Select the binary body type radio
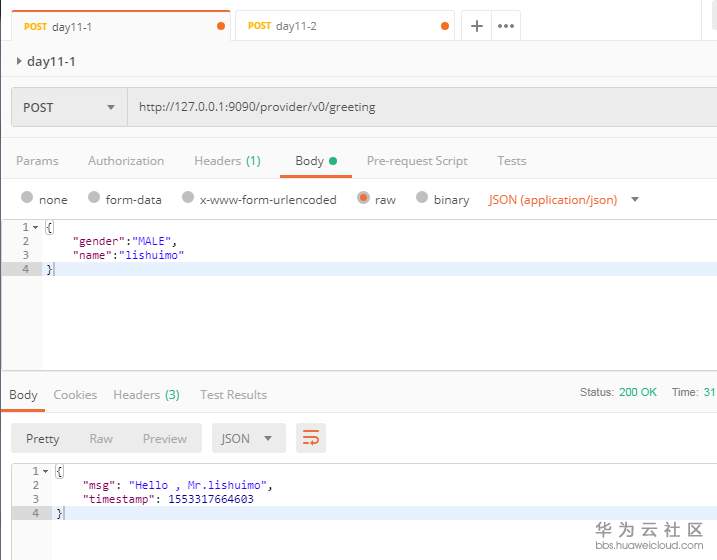Image resolution: width=717 pixels, height=560 pixels. click(422, 197)
